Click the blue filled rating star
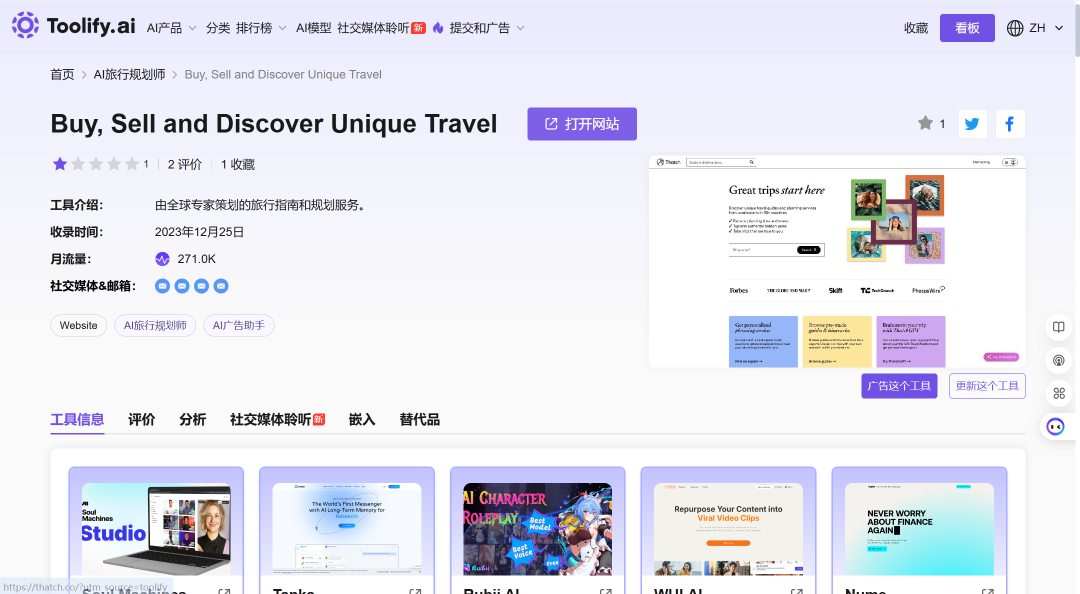Screen dimensions: 1080x594 tap(60, 164)
